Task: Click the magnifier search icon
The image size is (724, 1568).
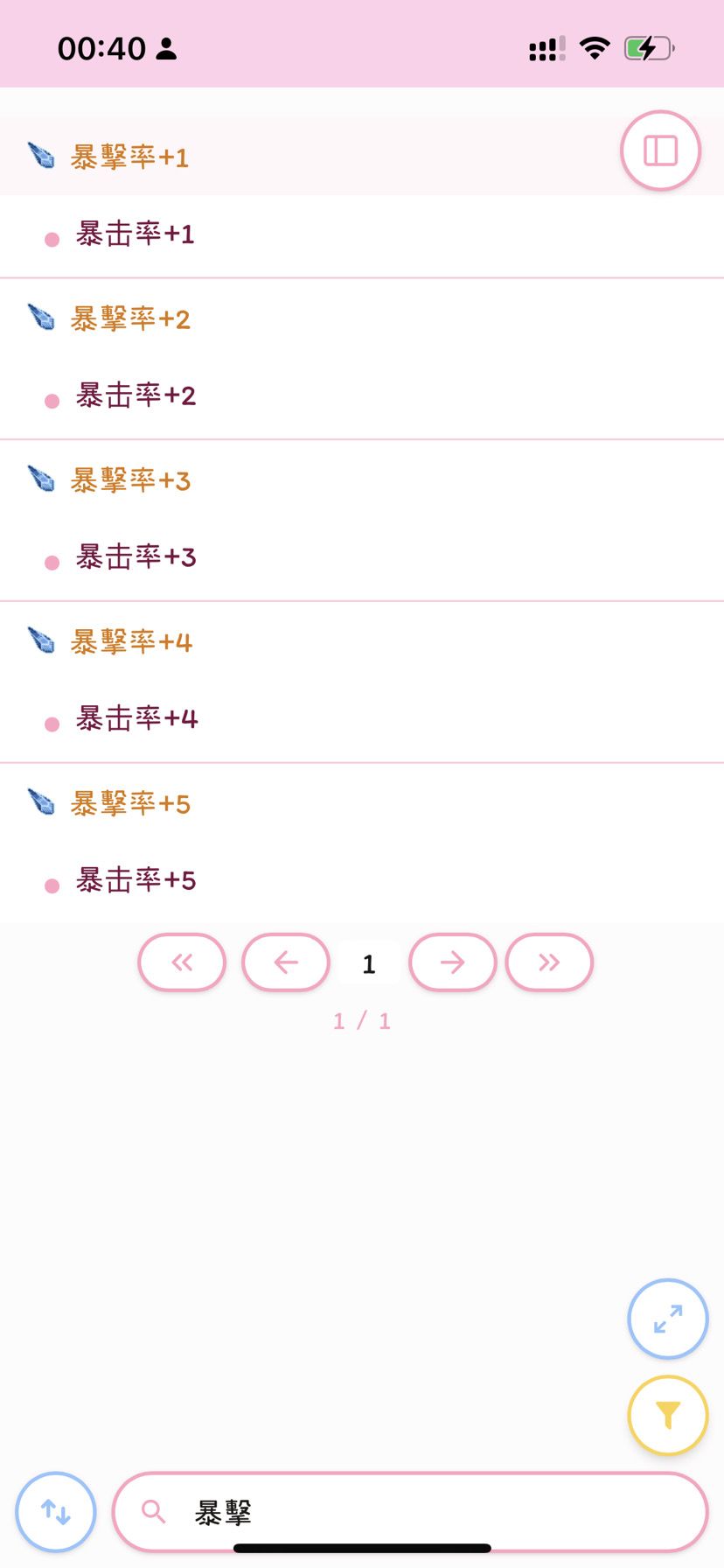Action: coord(154,1511)
